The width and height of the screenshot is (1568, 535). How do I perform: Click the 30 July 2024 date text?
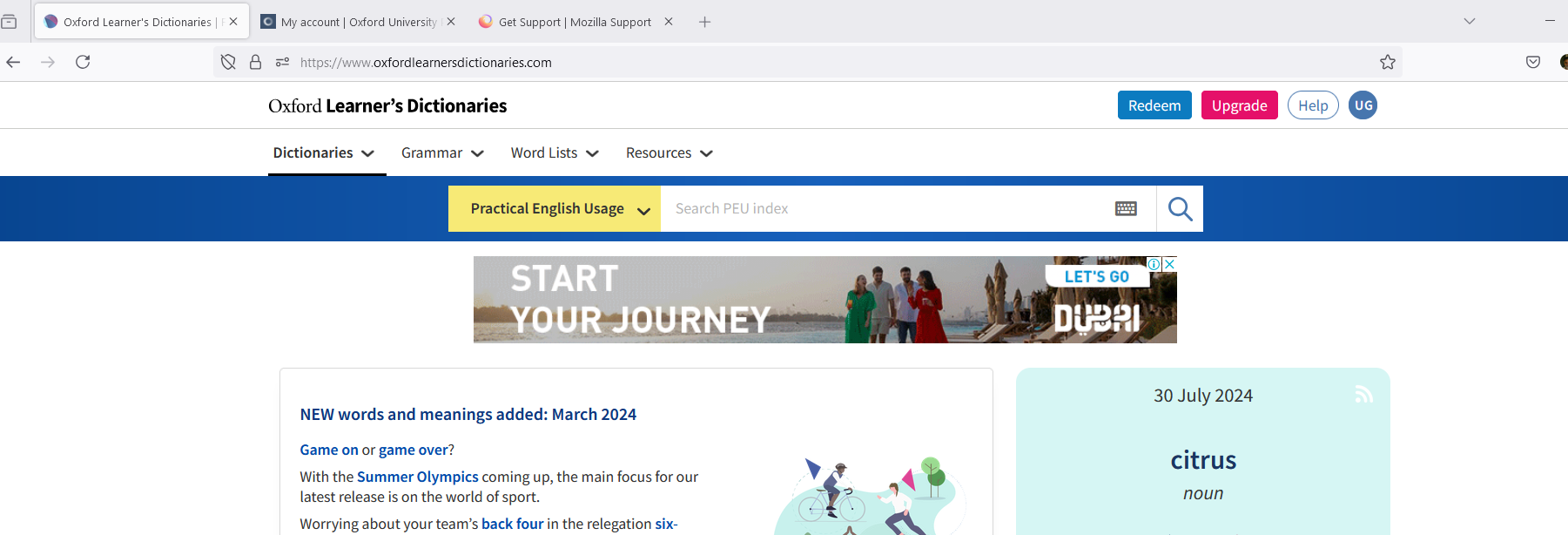[x=1203, y=396]
